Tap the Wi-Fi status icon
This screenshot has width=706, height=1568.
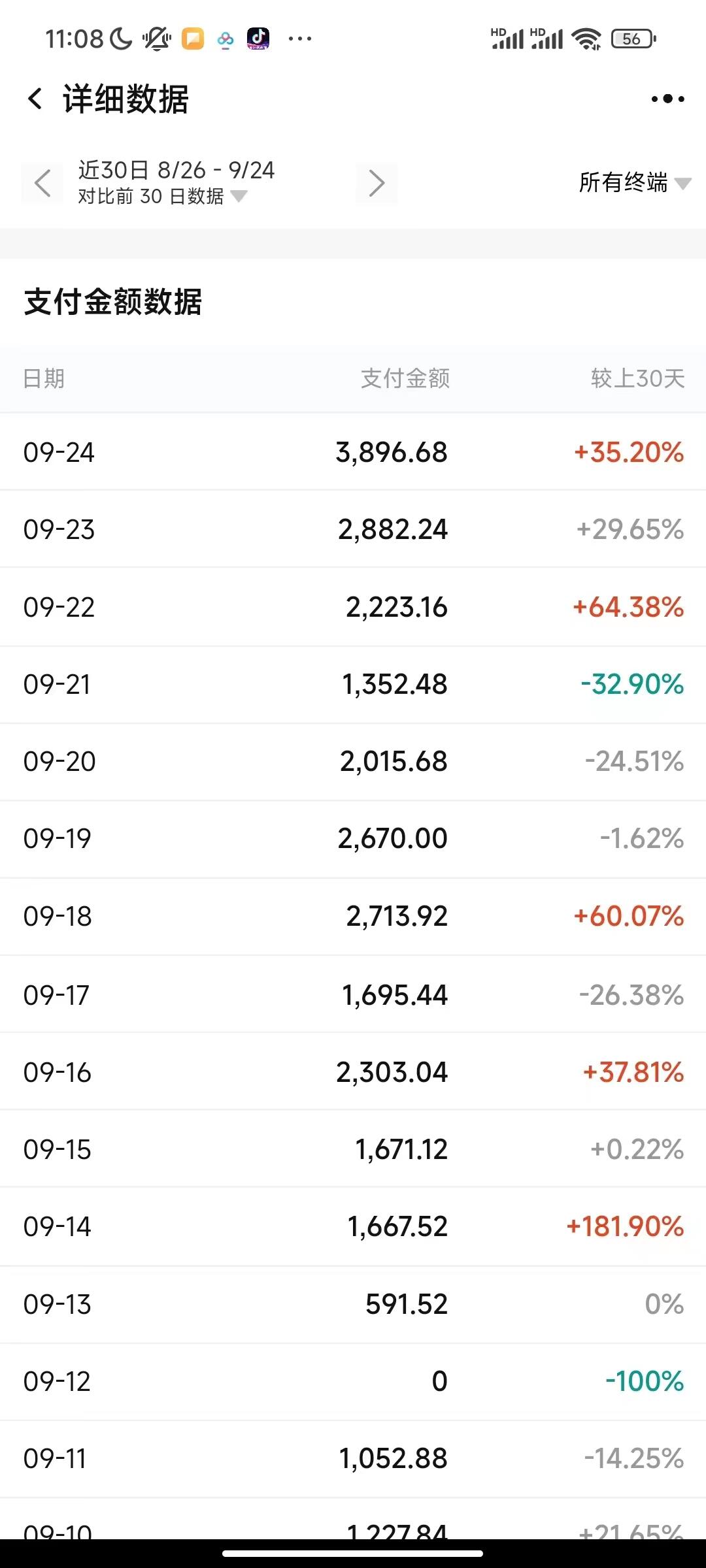tap(586, 39)
